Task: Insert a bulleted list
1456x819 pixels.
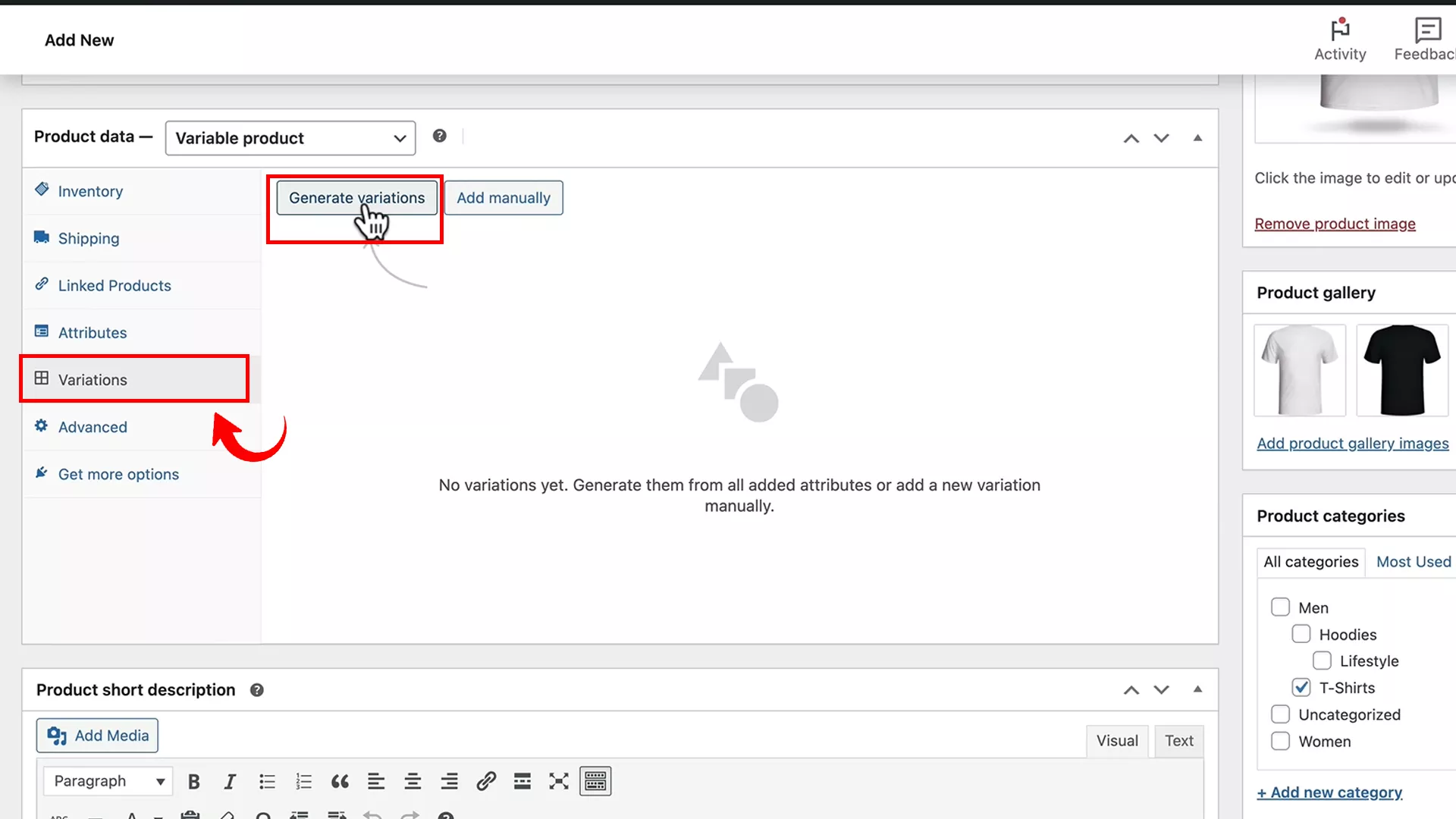Action: 267,781
